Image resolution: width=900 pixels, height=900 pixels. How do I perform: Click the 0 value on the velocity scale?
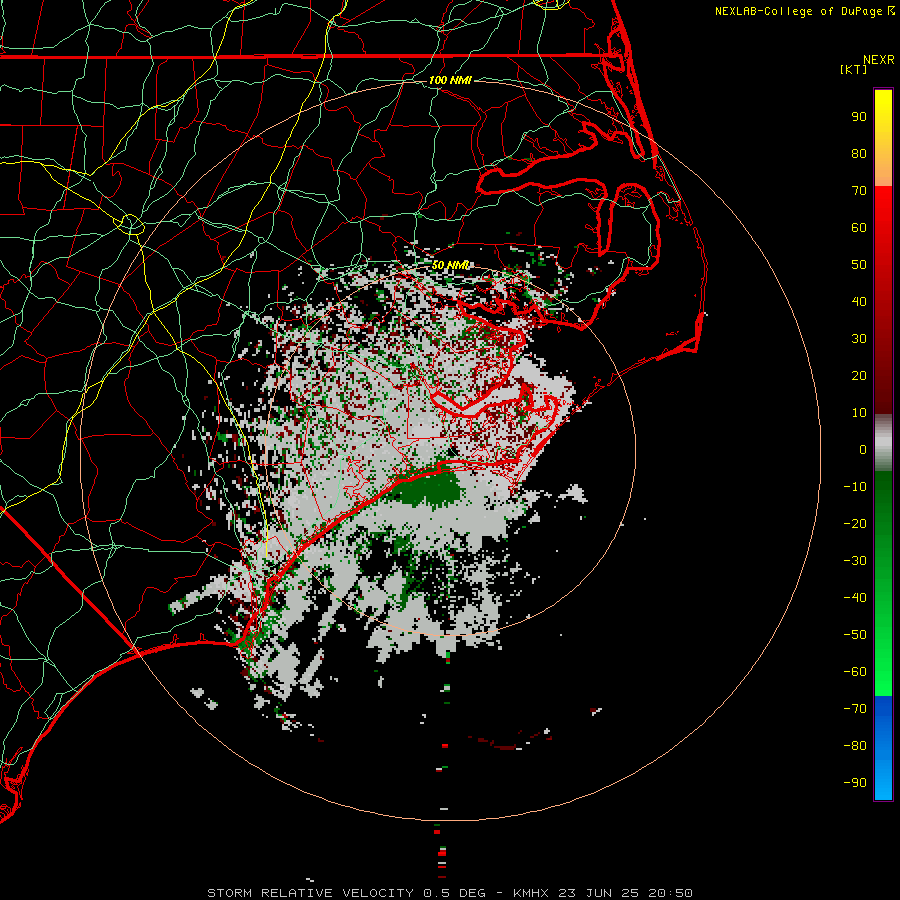863,450
